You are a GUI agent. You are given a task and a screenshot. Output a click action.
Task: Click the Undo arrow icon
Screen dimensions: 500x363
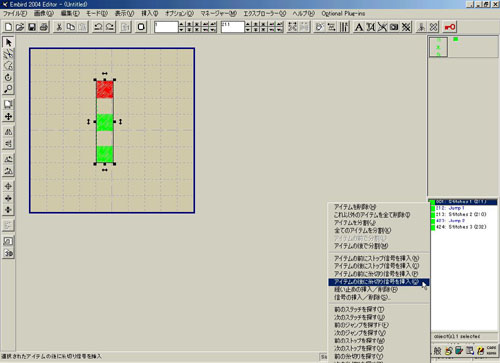coord(98,27)
